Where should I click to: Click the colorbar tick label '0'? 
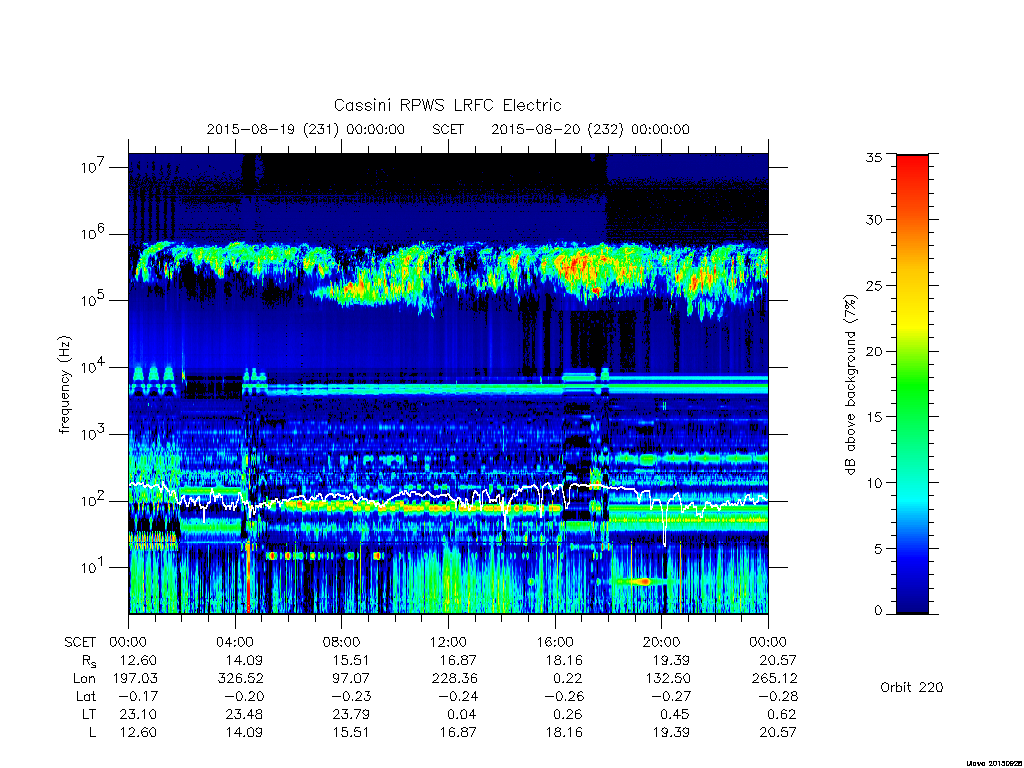877,611
